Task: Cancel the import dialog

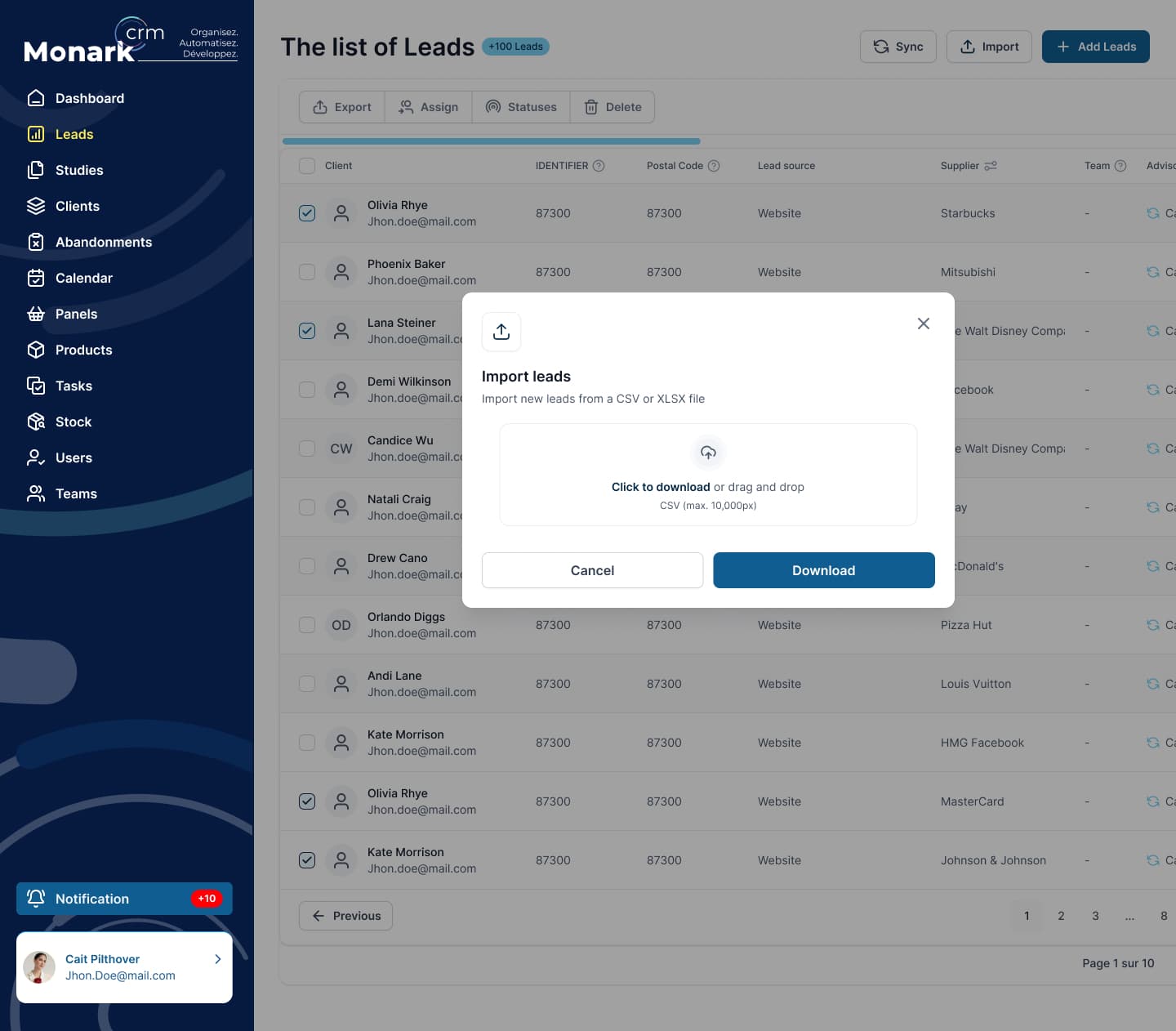Action: pyautogui.click(x=592, y=570)
